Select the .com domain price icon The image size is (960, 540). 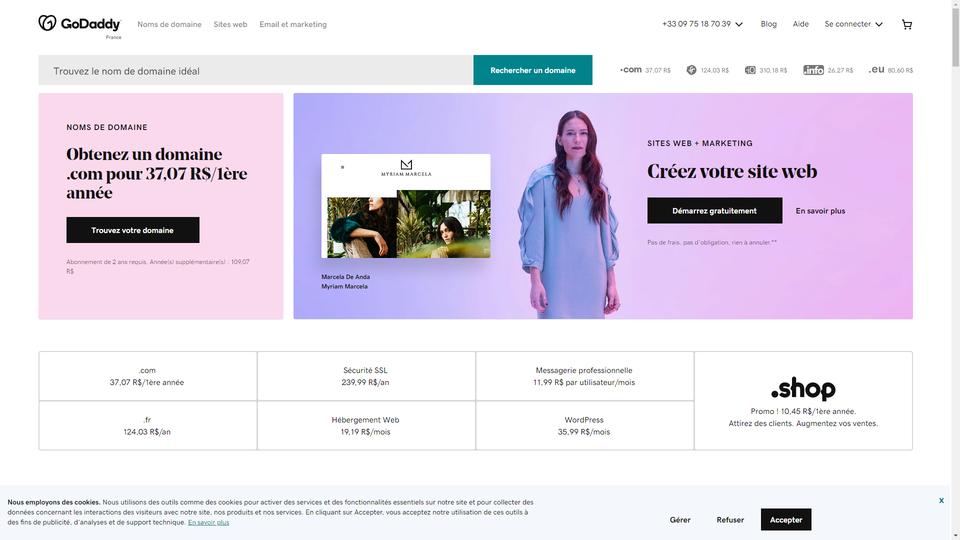(631, 70)
